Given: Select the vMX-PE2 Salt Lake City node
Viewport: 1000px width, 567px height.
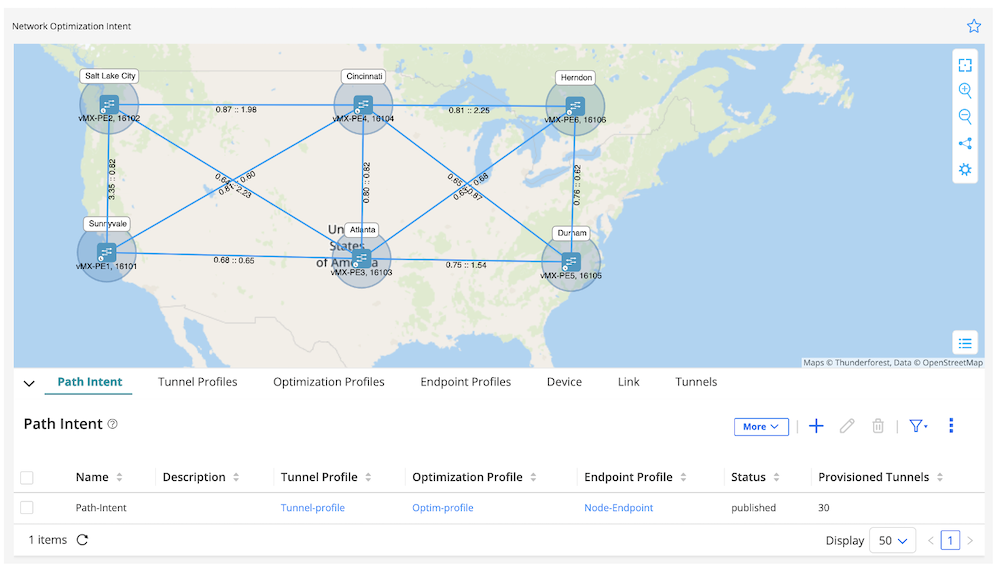Looking at the screenshot, I should (x=109, y=105).
